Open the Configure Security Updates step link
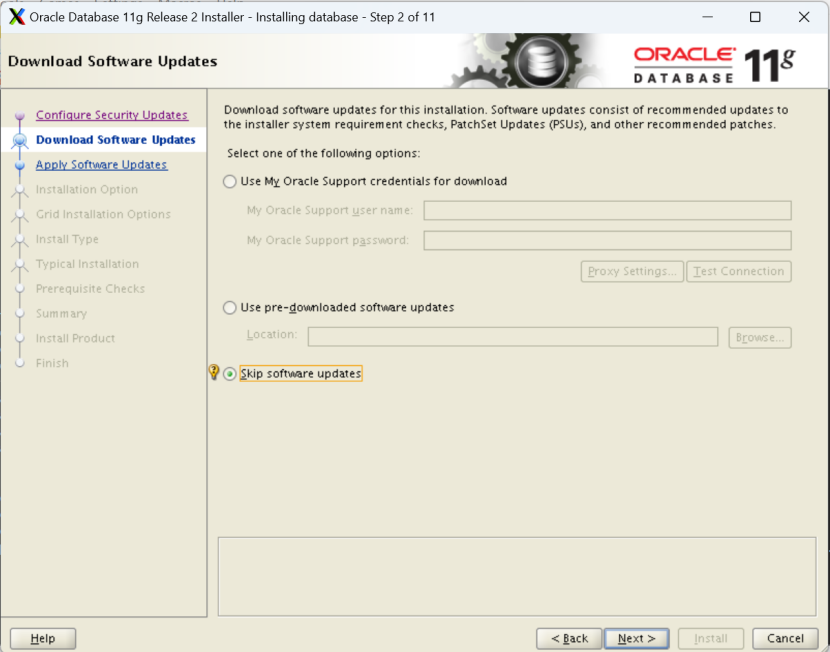 pyautogui.click(x=112, y=114)
